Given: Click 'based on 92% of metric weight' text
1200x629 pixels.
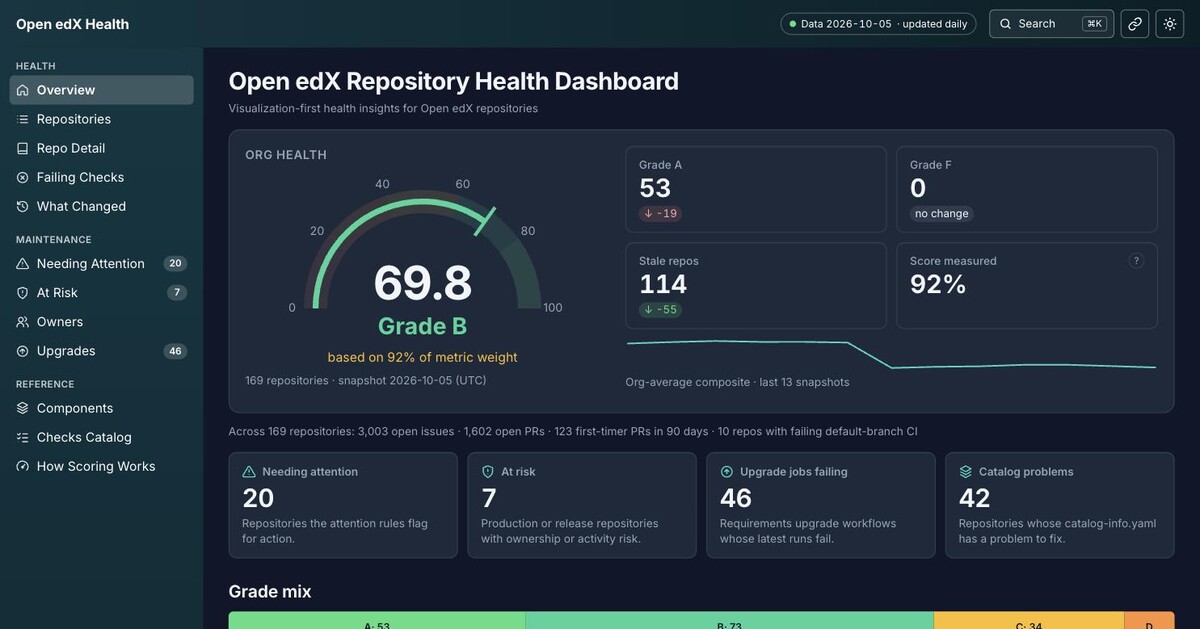Looking at the screenshot, I should tap(422, 357).
